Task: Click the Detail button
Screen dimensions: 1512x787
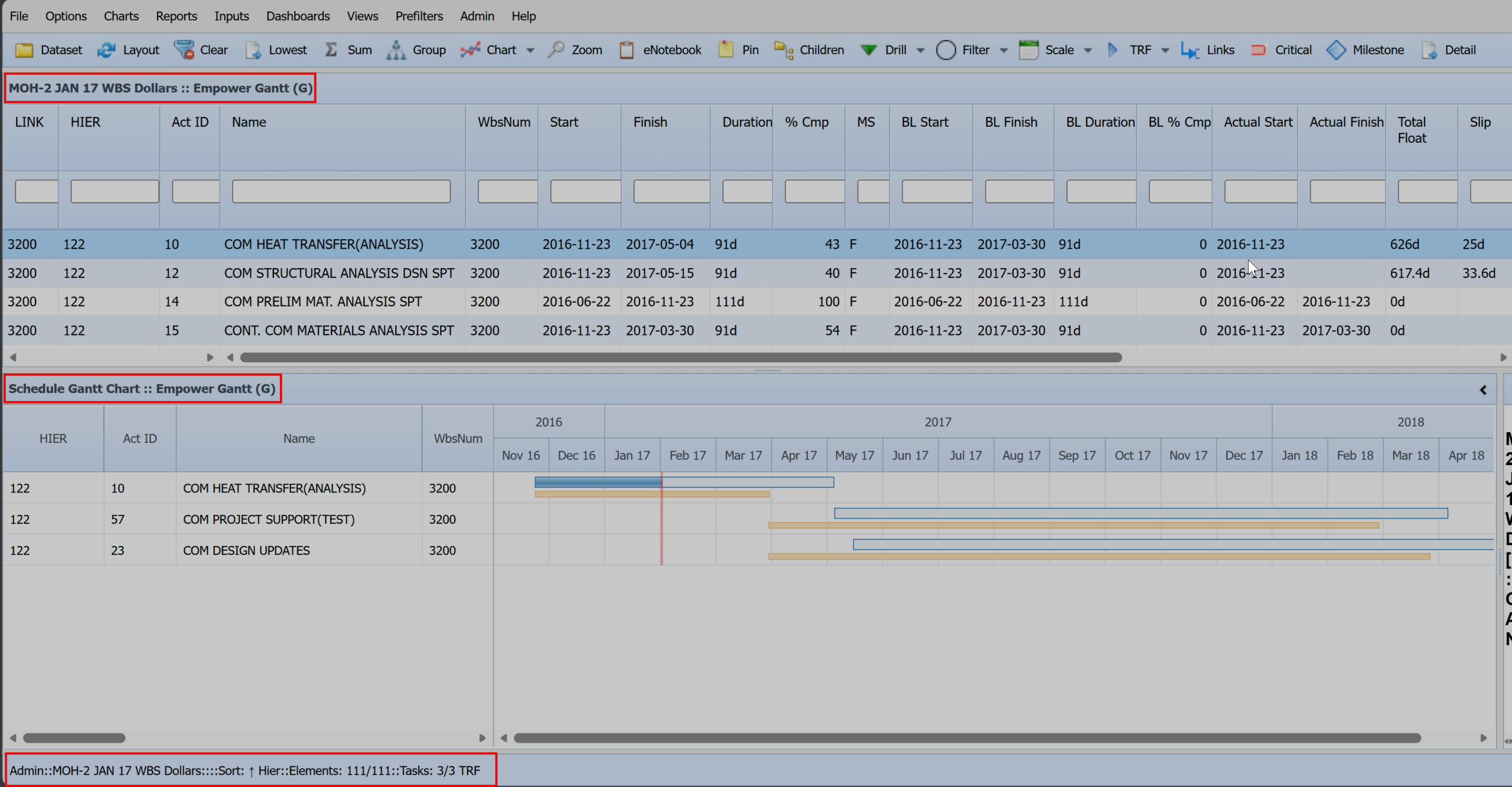Action: pos(1449,50)
